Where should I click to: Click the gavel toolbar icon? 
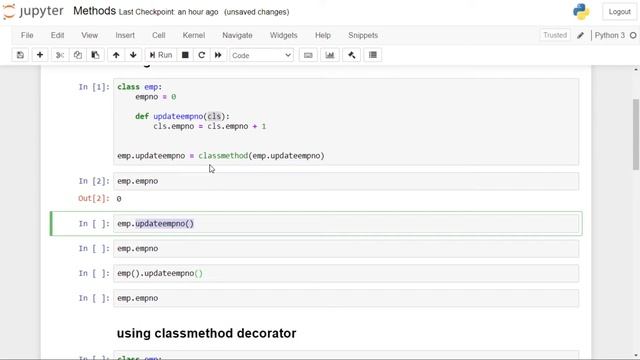click(x=351, y=55)
